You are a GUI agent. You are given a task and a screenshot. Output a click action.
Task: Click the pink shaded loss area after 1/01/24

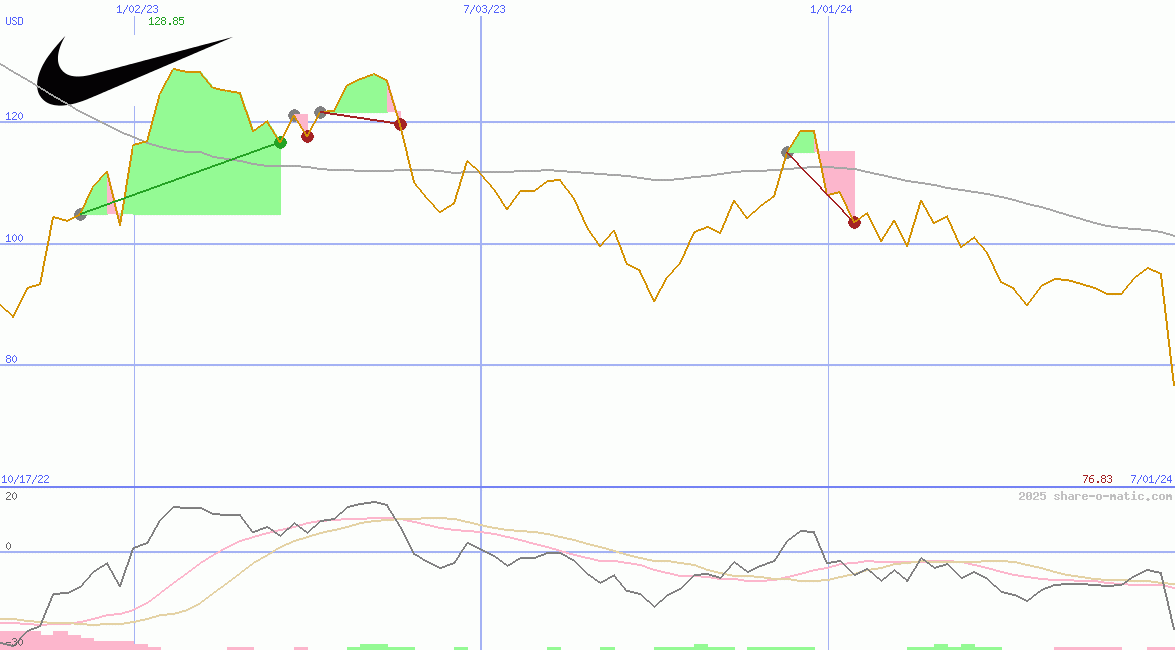tap(840, 175)
